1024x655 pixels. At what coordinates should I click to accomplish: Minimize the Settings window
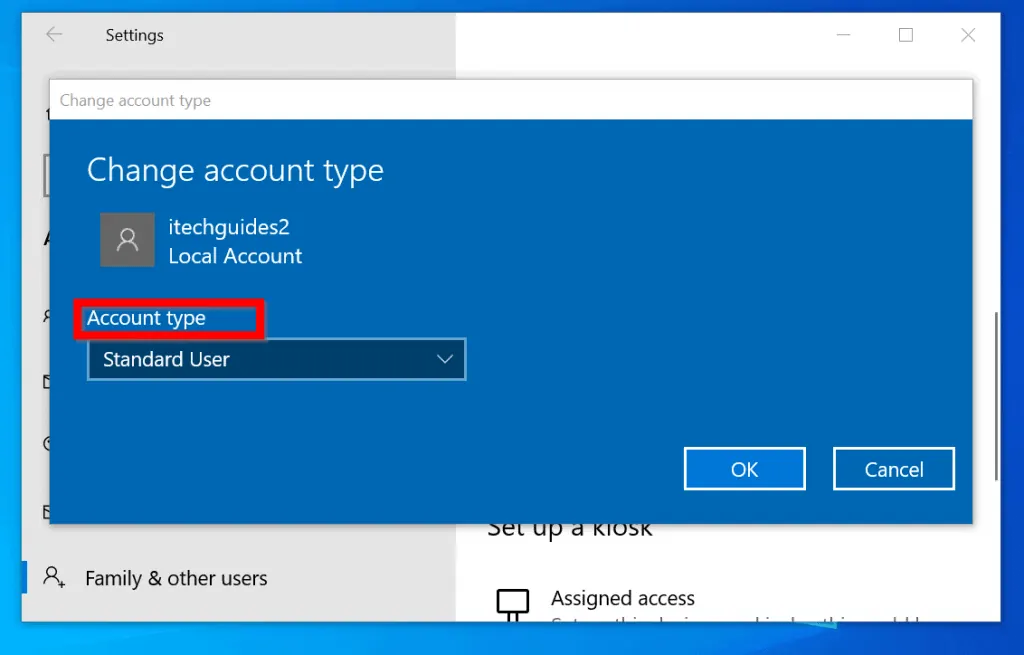[x=844, y=35]
